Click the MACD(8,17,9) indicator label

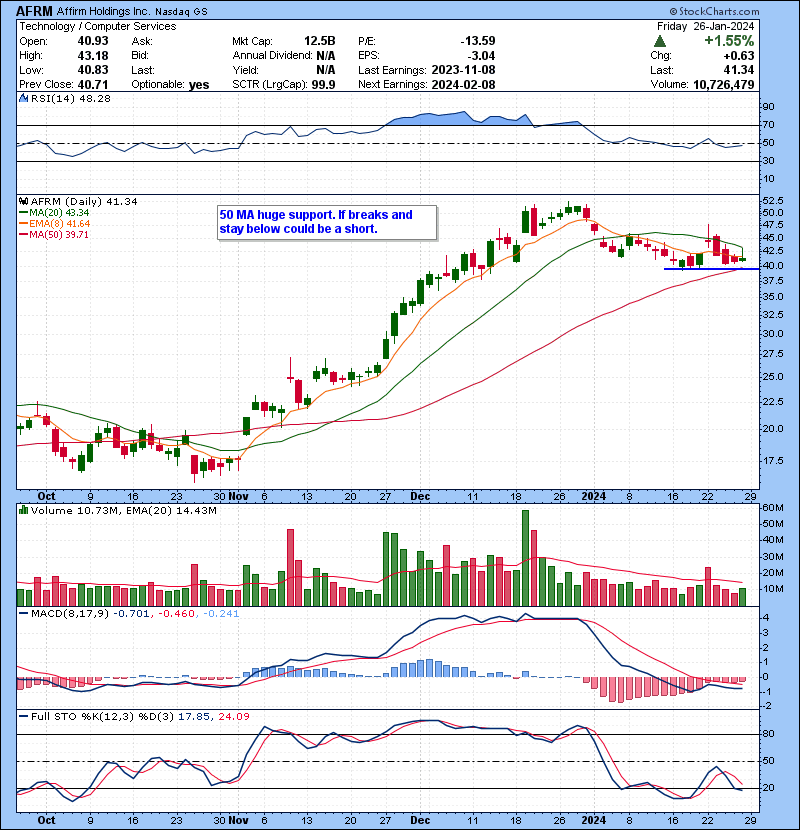click(70, 614)
